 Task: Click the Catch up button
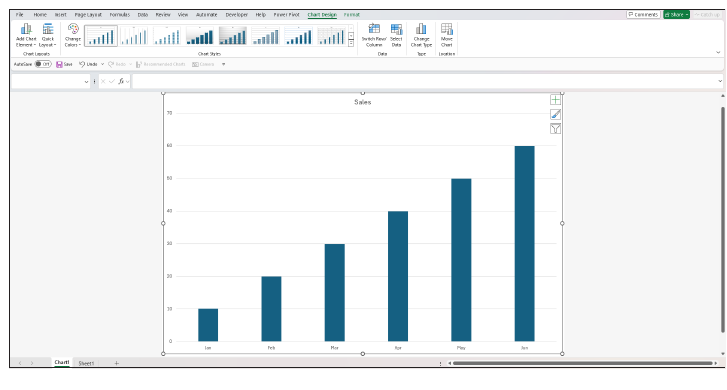coord(707,15)
